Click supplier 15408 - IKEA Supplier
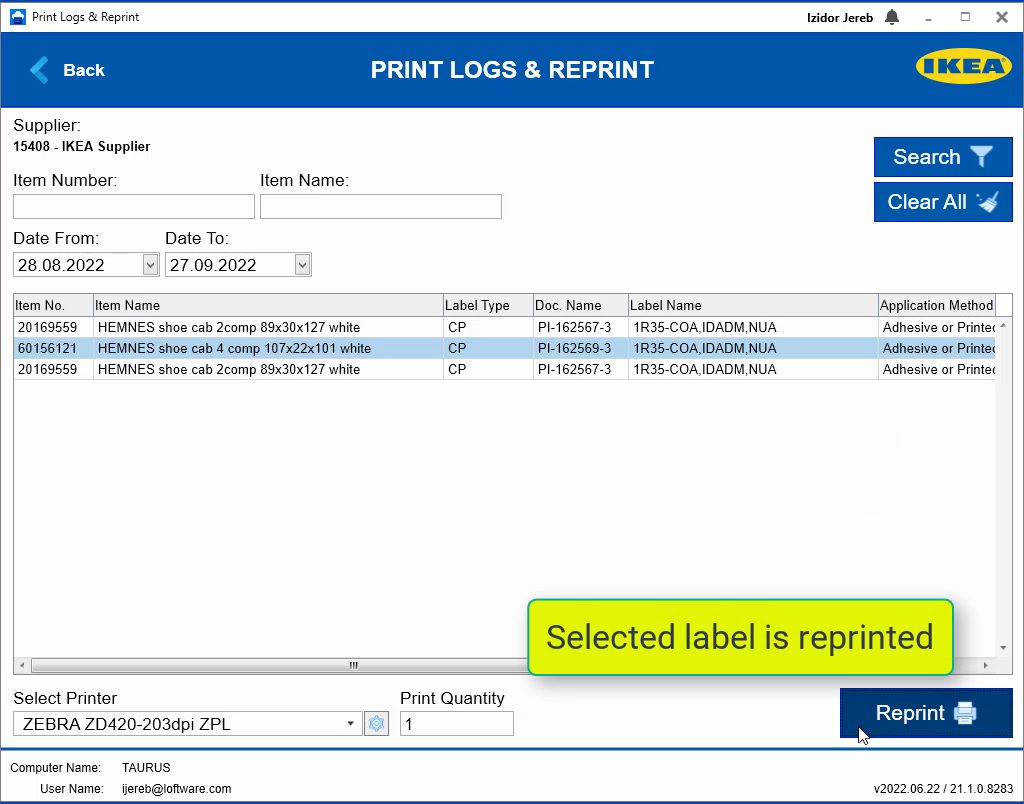Screen dimensions: 1024x804 click(x=82, y=146)
